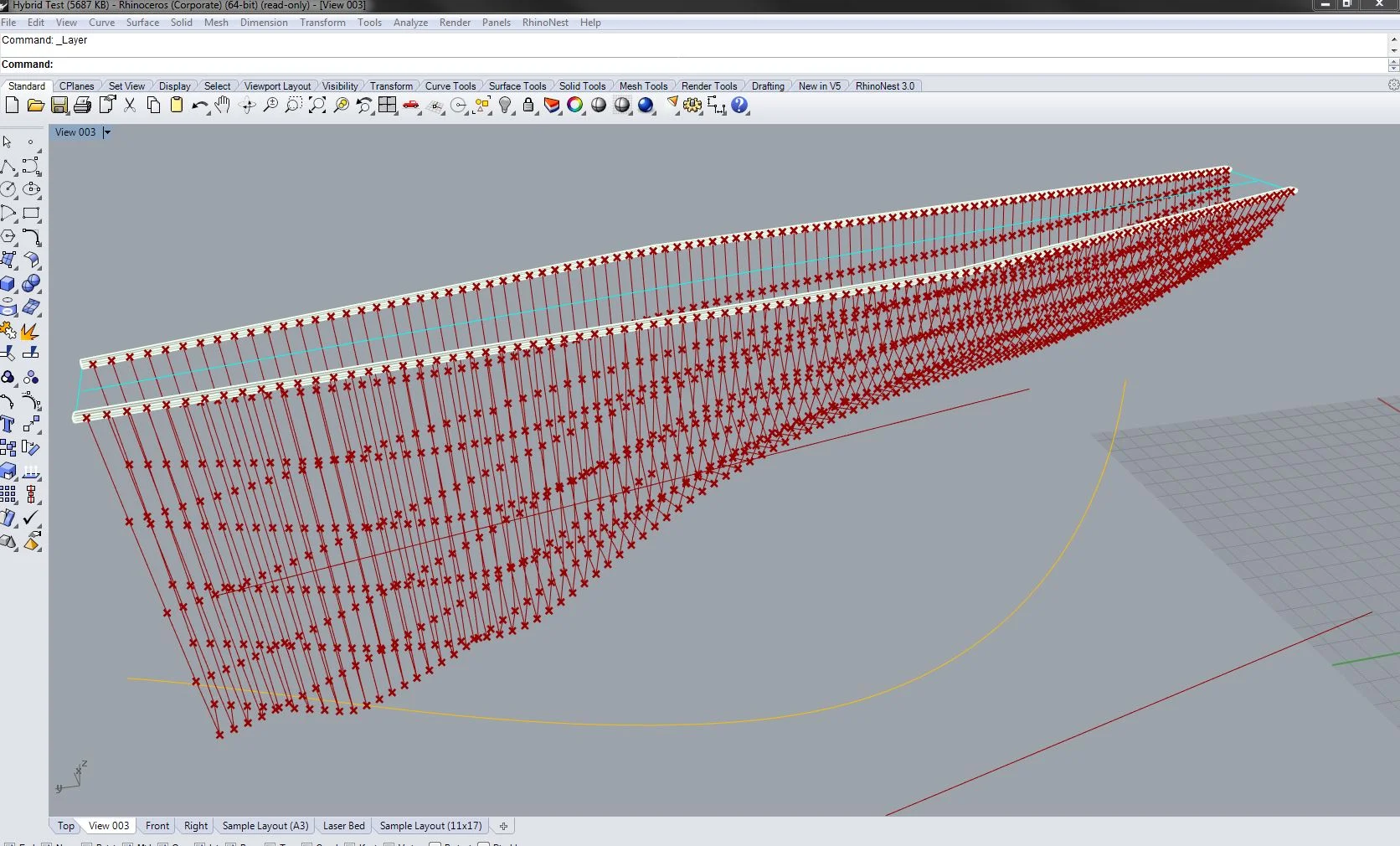Screen dimensions: 1400x846
Task: Open Options via the gear icon
Action: point(692,106)
